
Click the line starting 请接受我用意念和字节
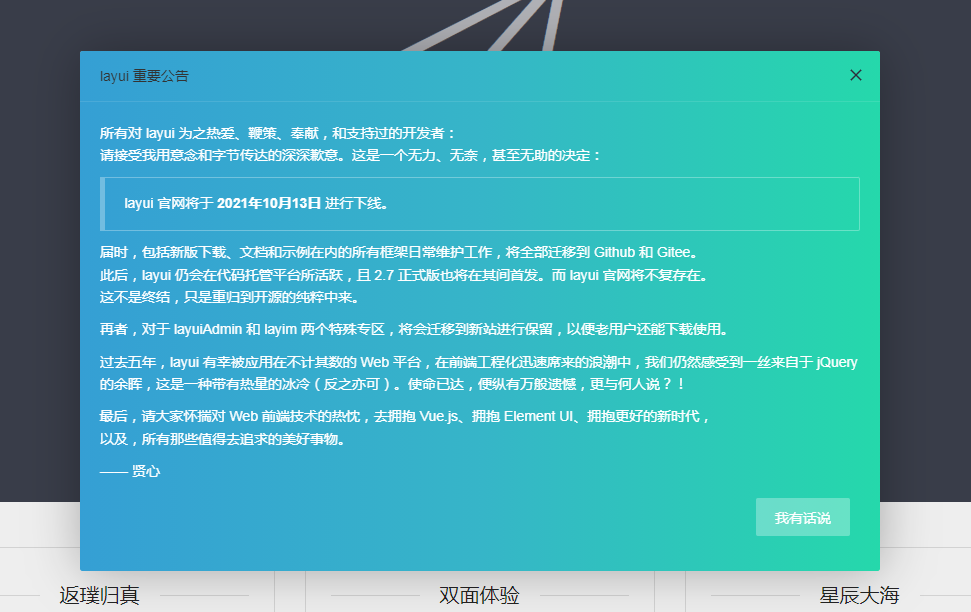(351, 155)
